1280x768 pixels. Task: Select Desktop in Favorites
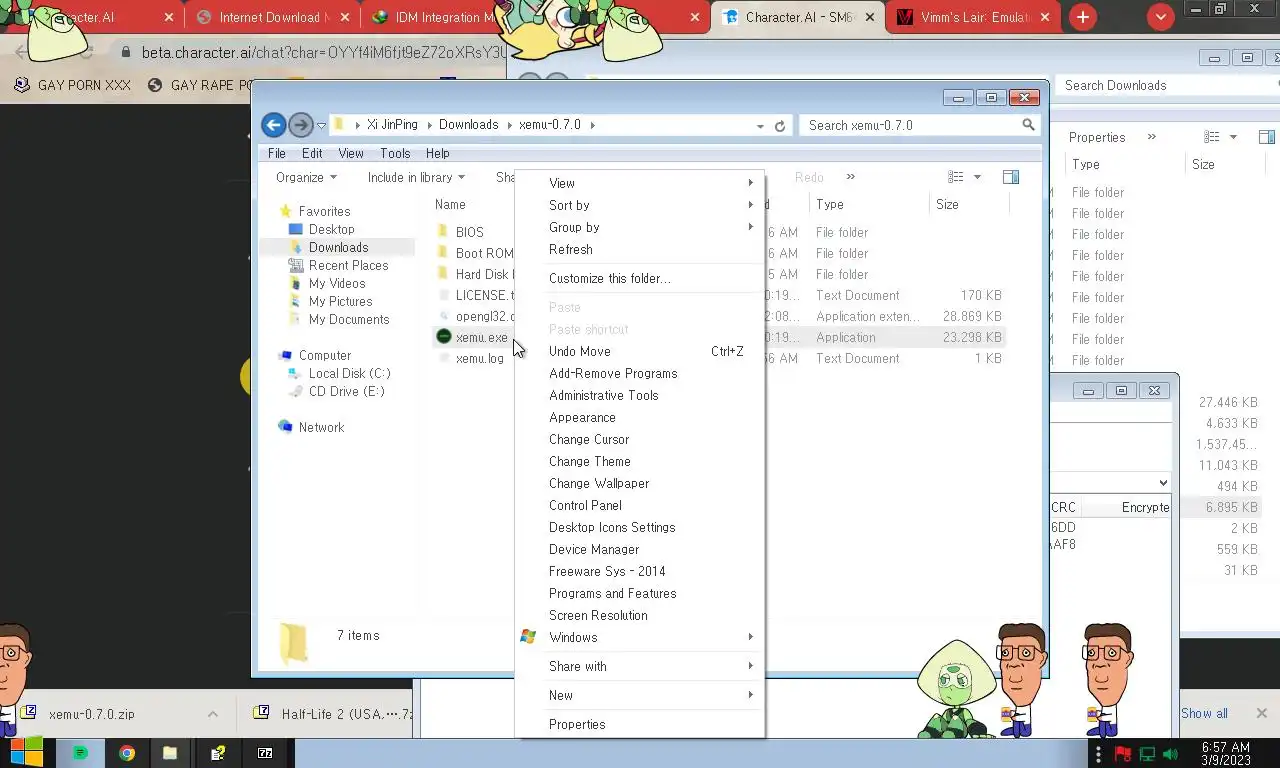331,229
